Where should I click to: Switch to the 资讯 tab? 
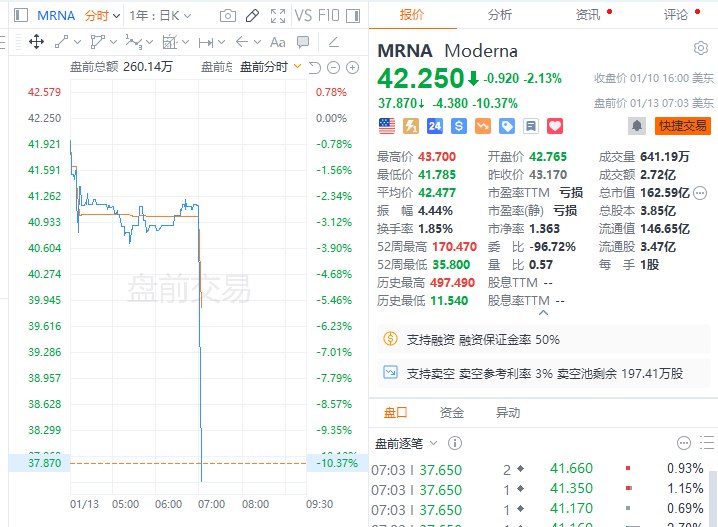point(587,15)
